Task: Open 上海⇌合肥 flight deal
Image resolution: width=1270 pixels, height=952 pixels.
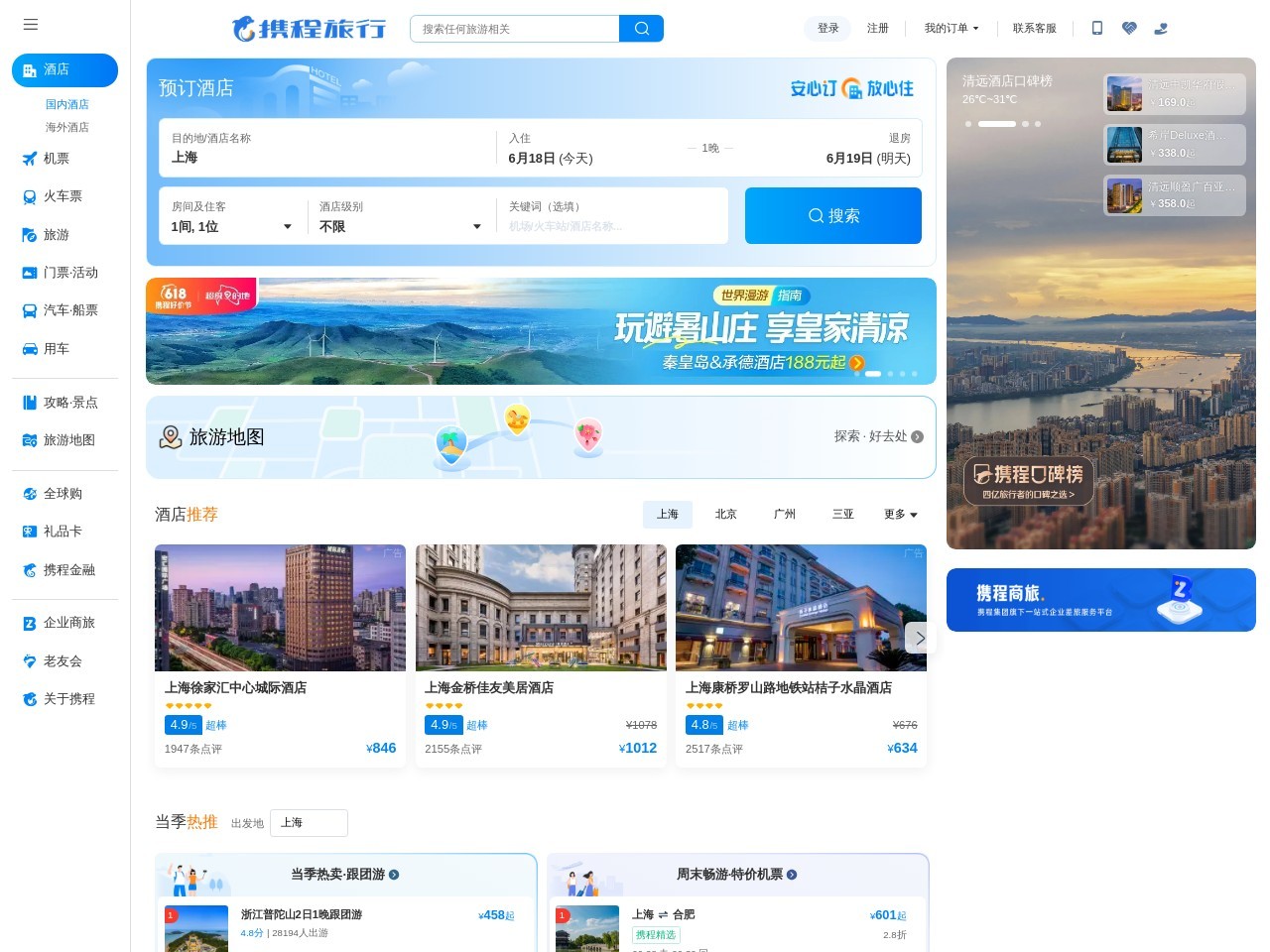Action: 663,914
